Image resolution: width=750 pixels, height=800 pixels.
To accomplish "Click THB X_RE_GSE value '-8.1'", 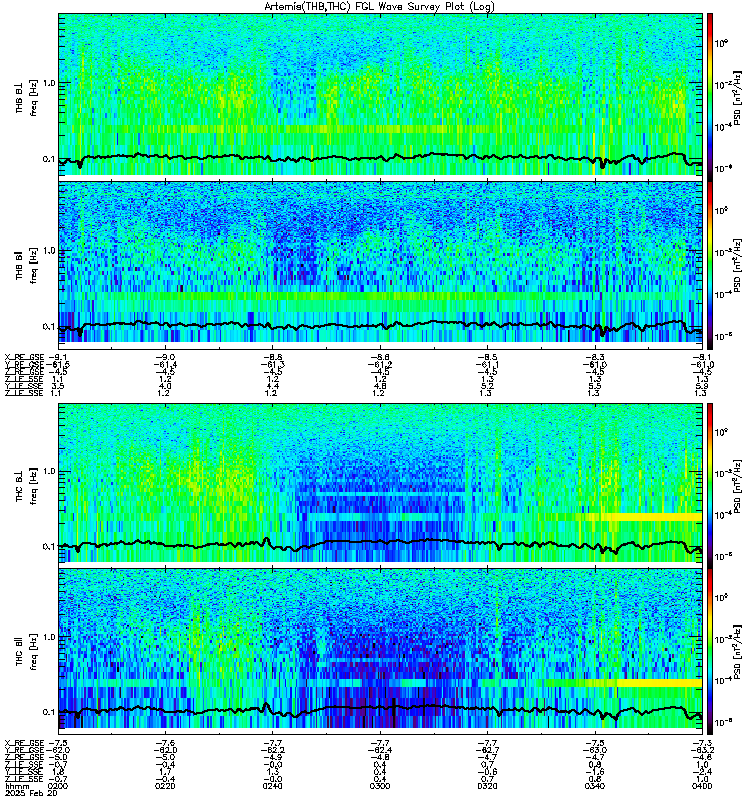I will 702,357.
